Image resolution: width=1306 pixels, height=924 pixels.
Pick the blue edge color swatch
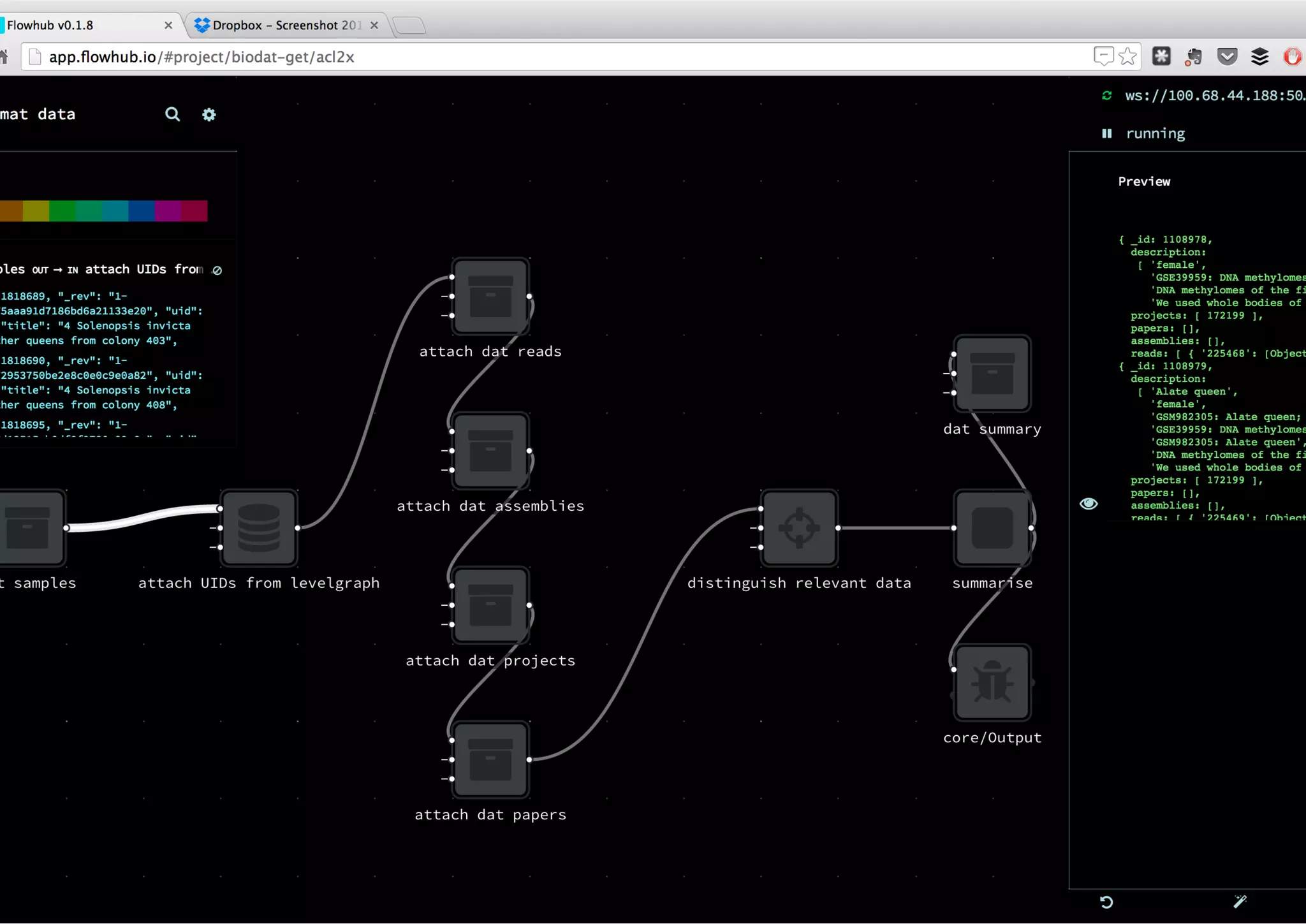click(142, 210)
